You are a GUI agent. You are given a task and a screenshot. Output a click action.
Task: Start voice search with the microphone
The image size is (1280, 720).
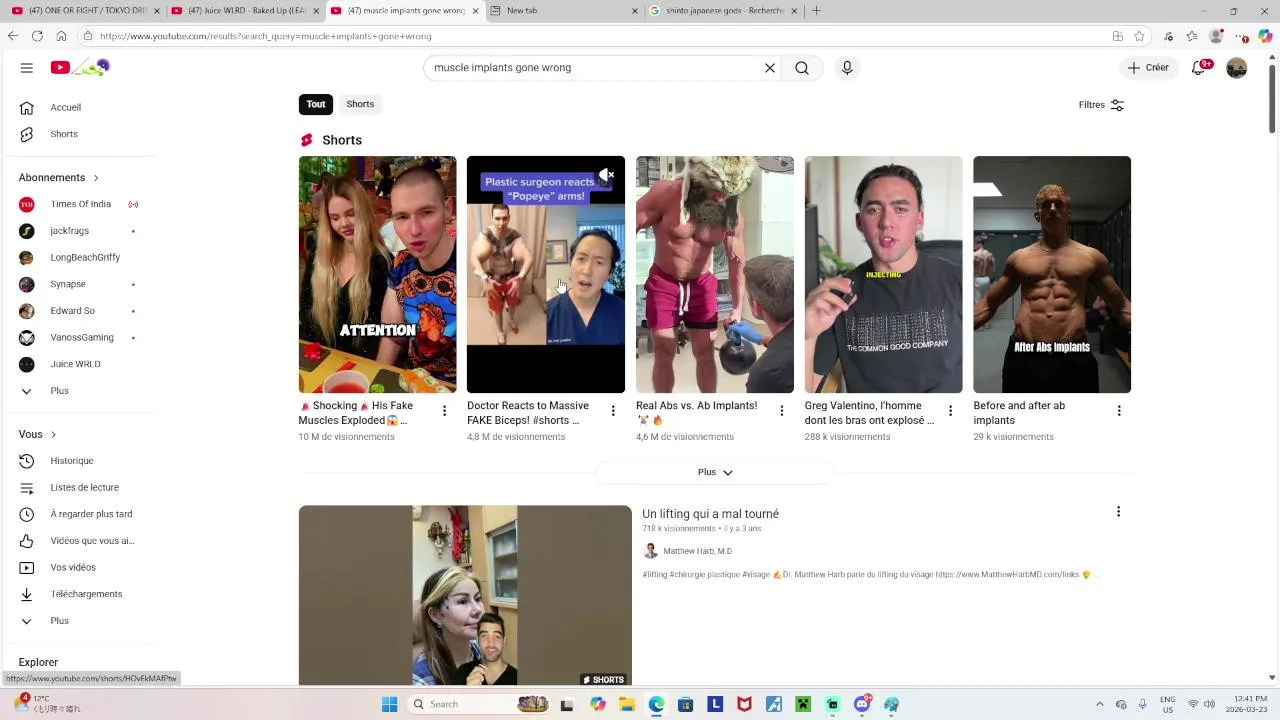point(847,68)
